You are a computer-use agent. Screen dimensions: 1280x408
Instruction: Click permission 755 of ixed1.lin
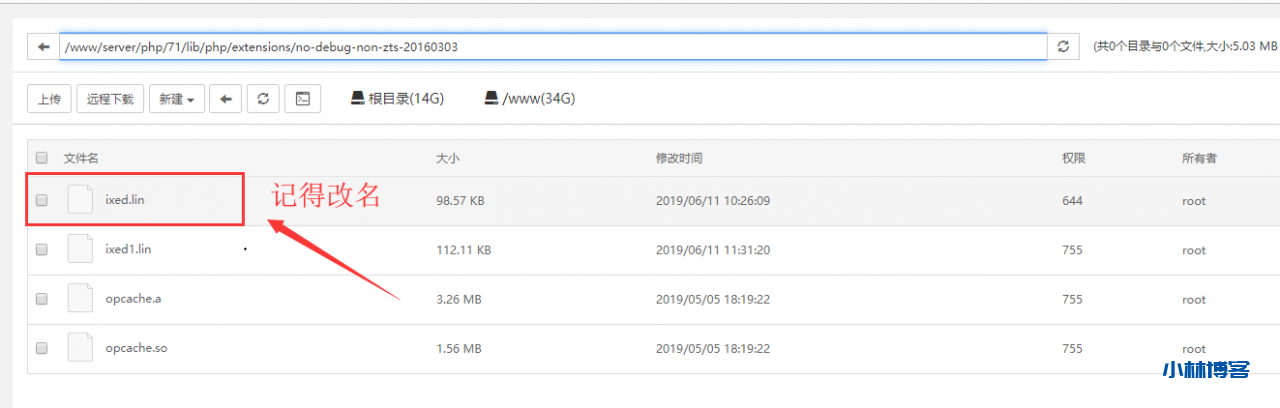coord(1072,250)
